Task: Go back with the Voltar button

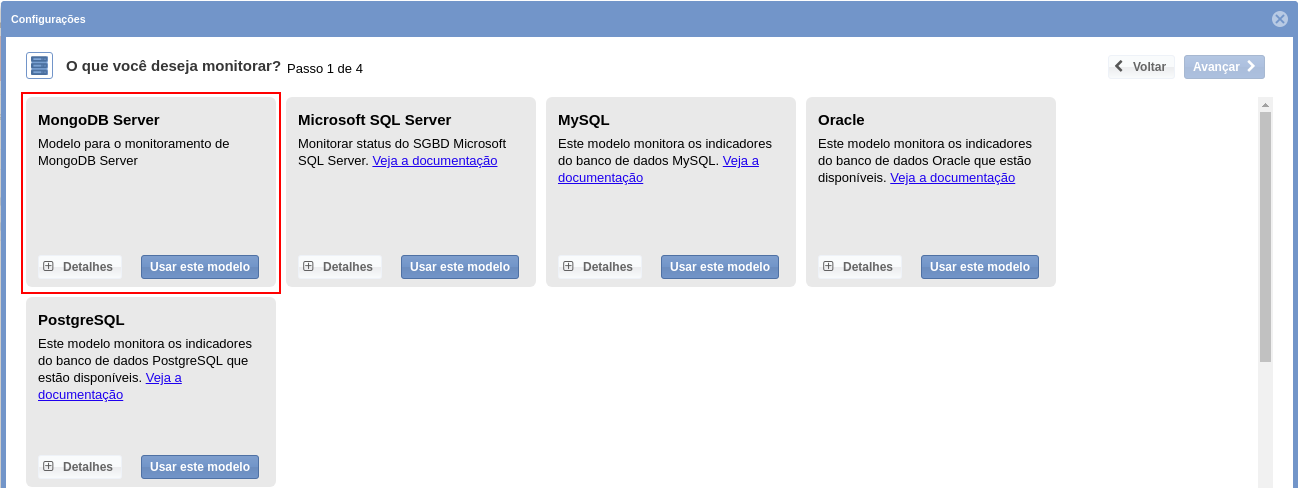Action: click(x=1141, y=67)
